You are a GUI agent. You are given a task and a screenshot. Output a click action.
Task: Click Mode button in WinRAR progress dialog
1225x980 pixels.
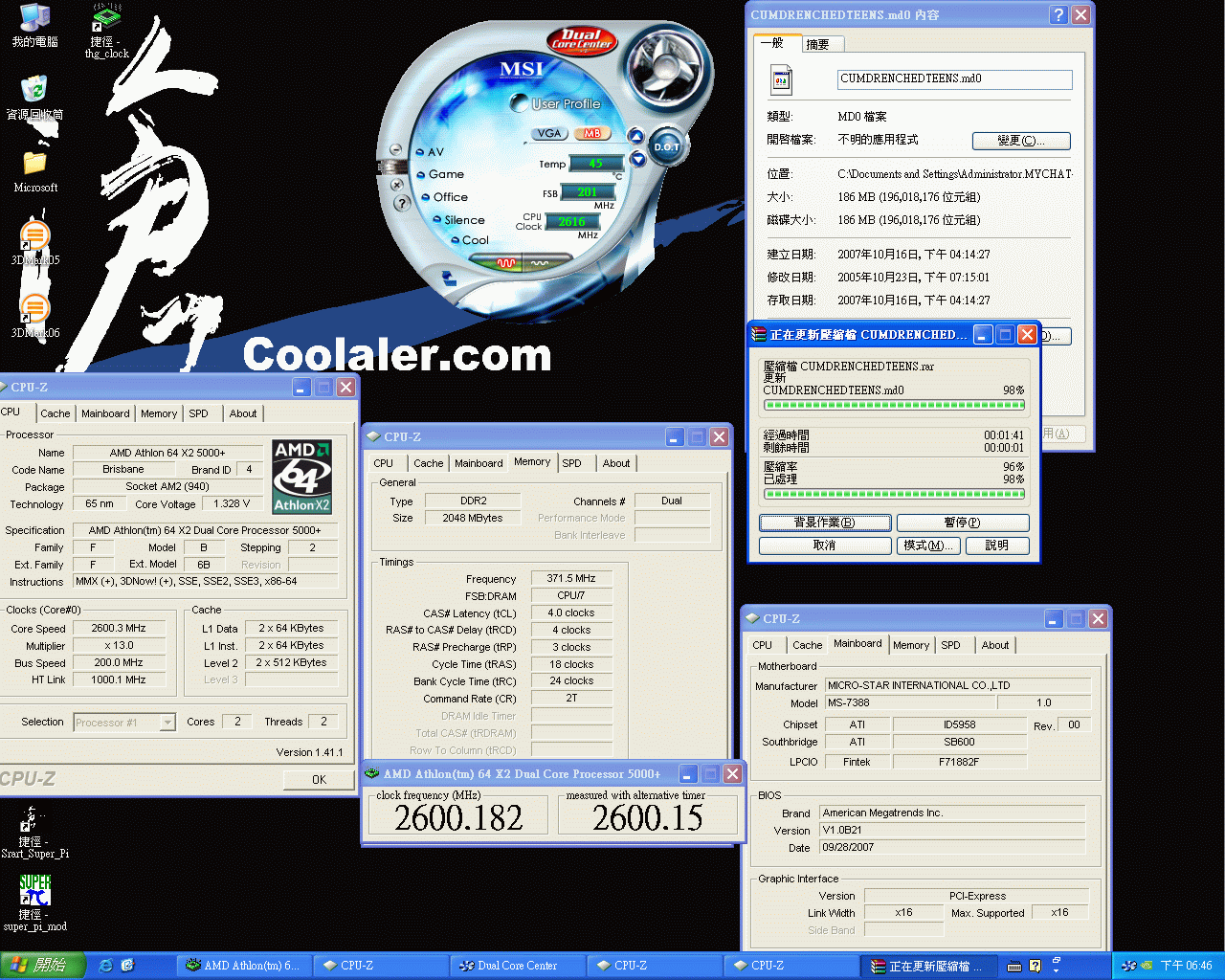click(x=928, y=546)
